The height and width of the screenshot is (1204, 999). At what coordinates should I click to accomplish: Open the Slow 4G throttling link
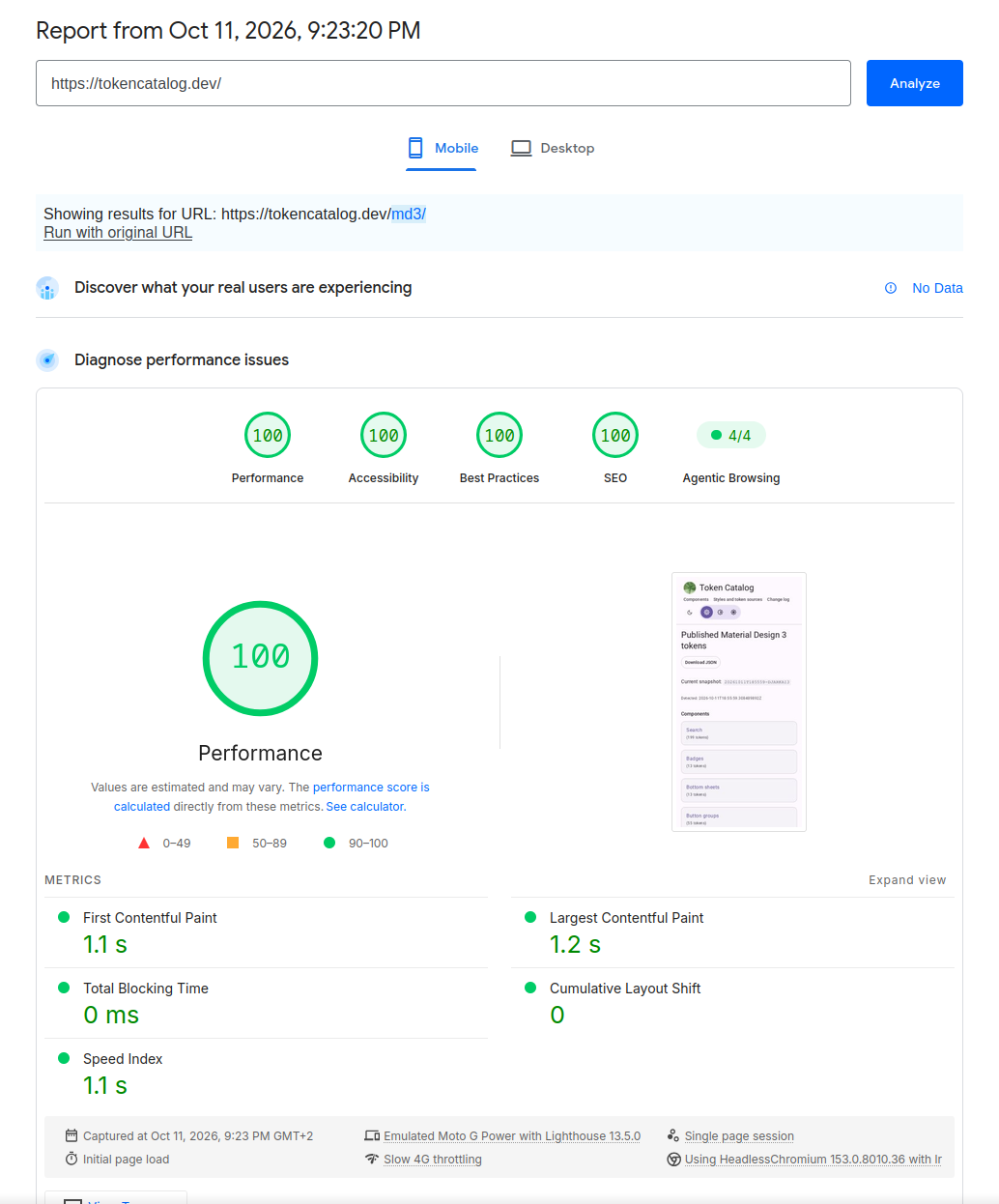[x=433, y=1160]
